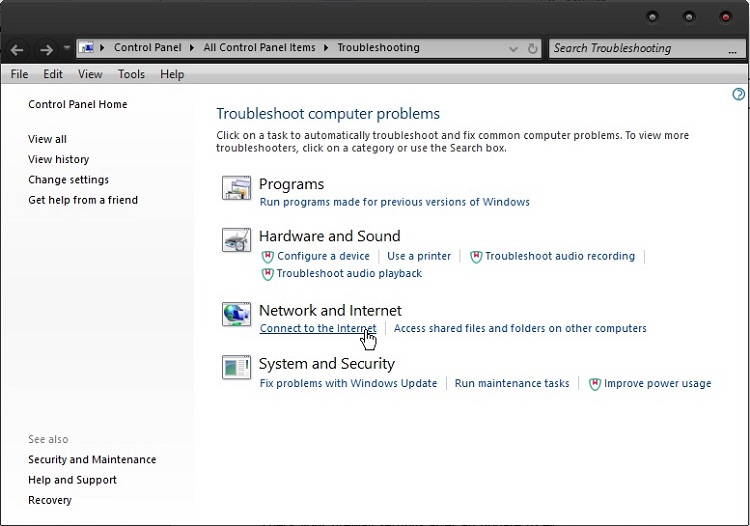The width and height of the screenshot is (750, 526).
Task: Select Control Panel breadcrumb
Action: [x=147, y=47]
